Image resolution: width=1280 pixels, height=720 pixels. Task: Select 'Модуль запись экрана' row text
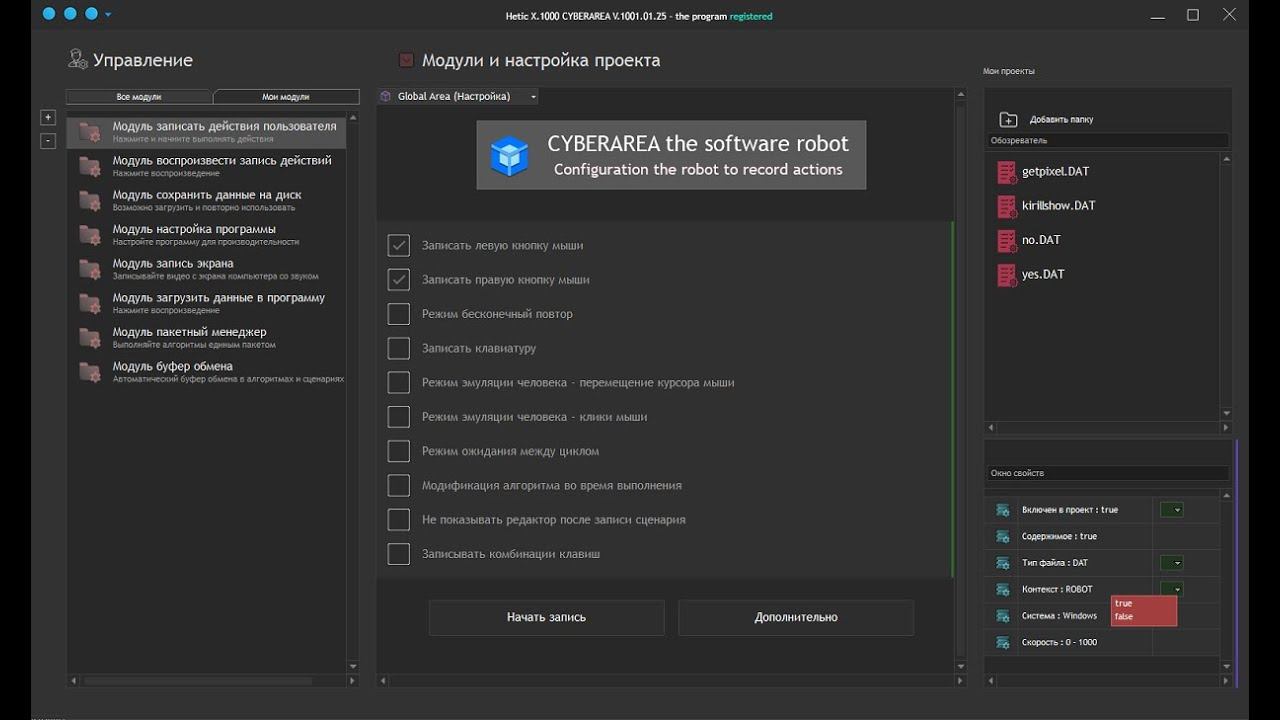tap(173, 263)
